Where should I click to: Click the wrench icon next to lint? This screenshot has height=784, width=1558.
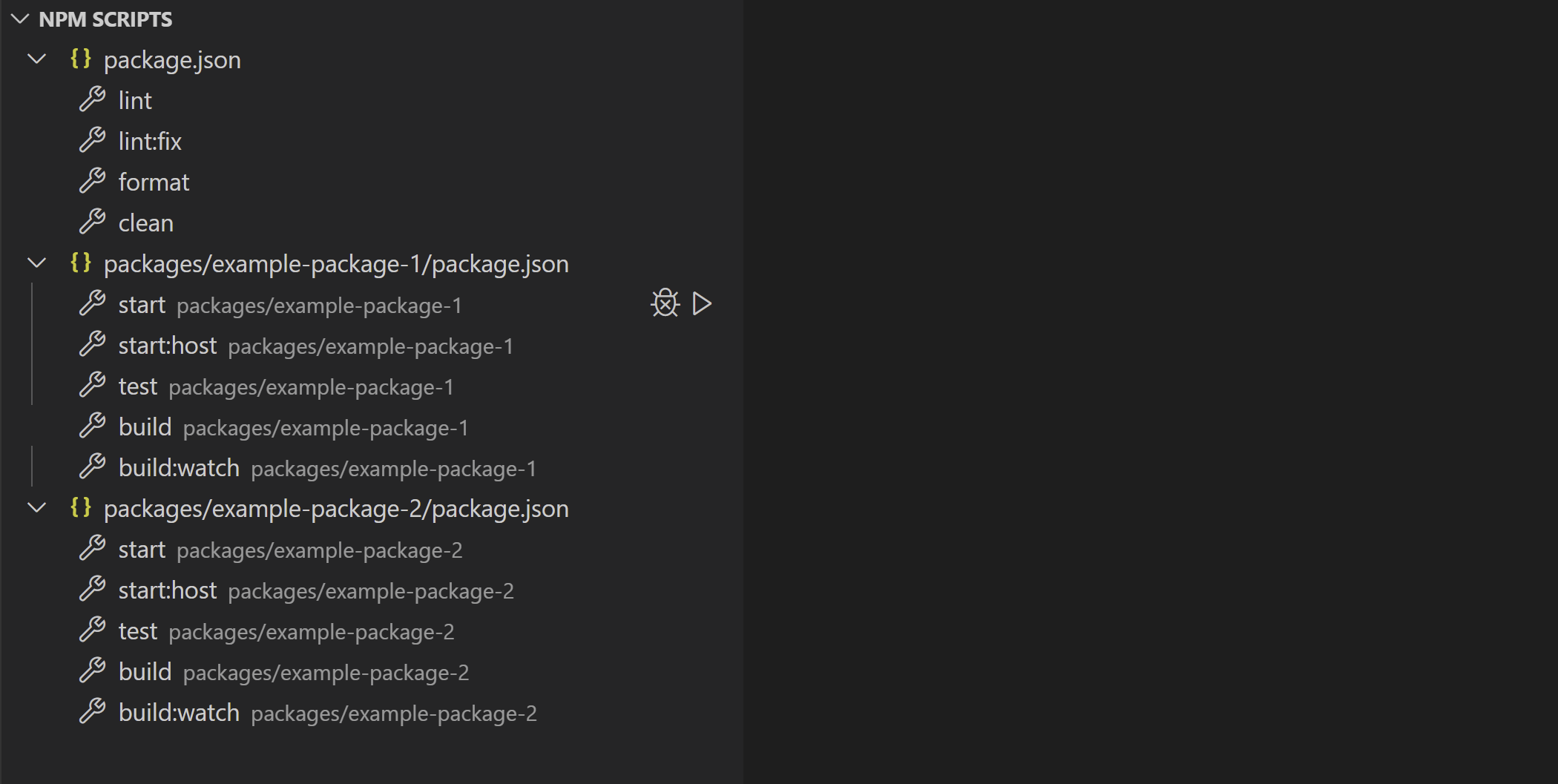pyautogui.click(x=93, y=99)
